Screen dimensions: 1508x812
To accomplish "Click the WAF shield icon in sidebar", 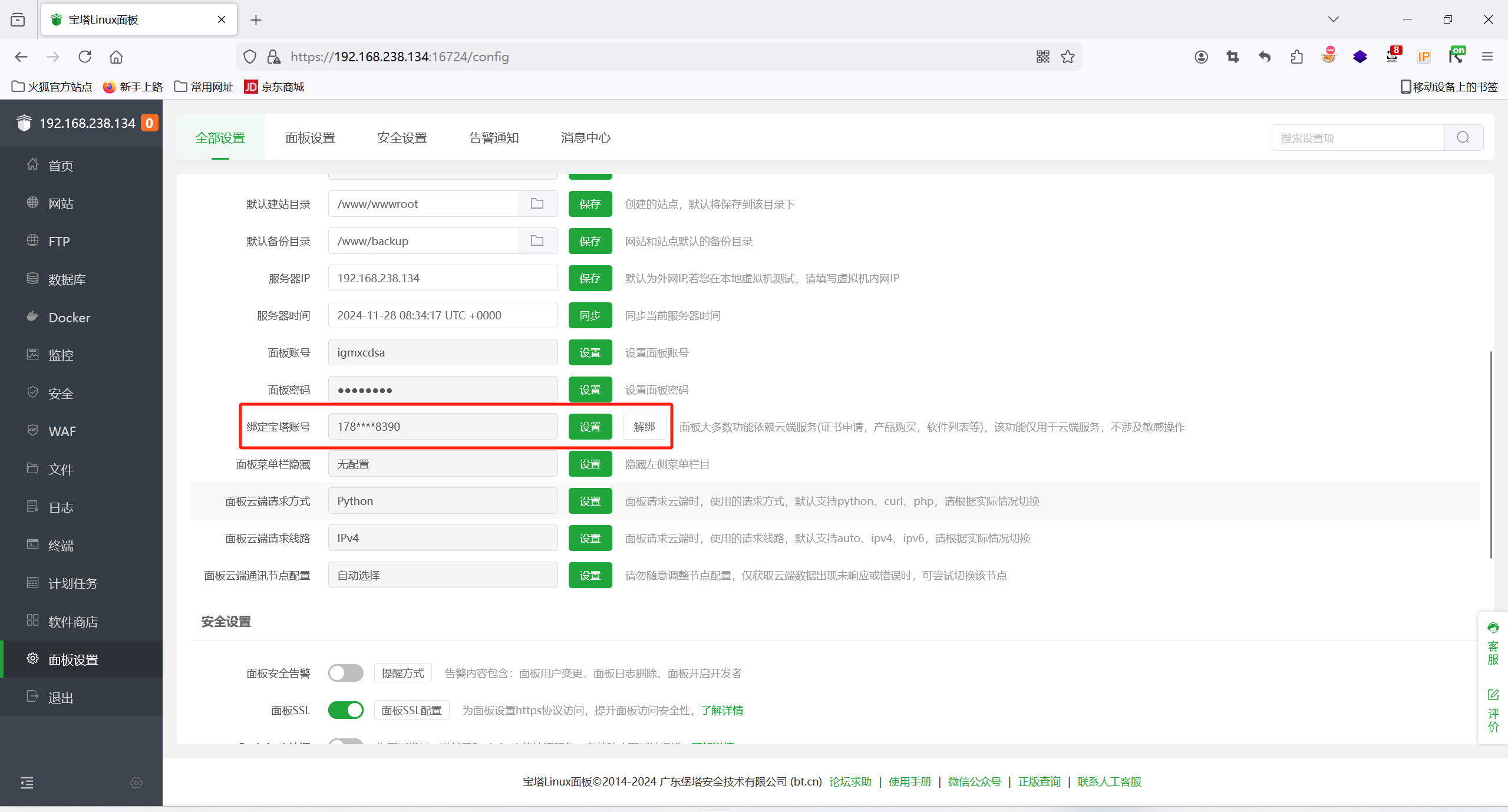I will point(32,430).
